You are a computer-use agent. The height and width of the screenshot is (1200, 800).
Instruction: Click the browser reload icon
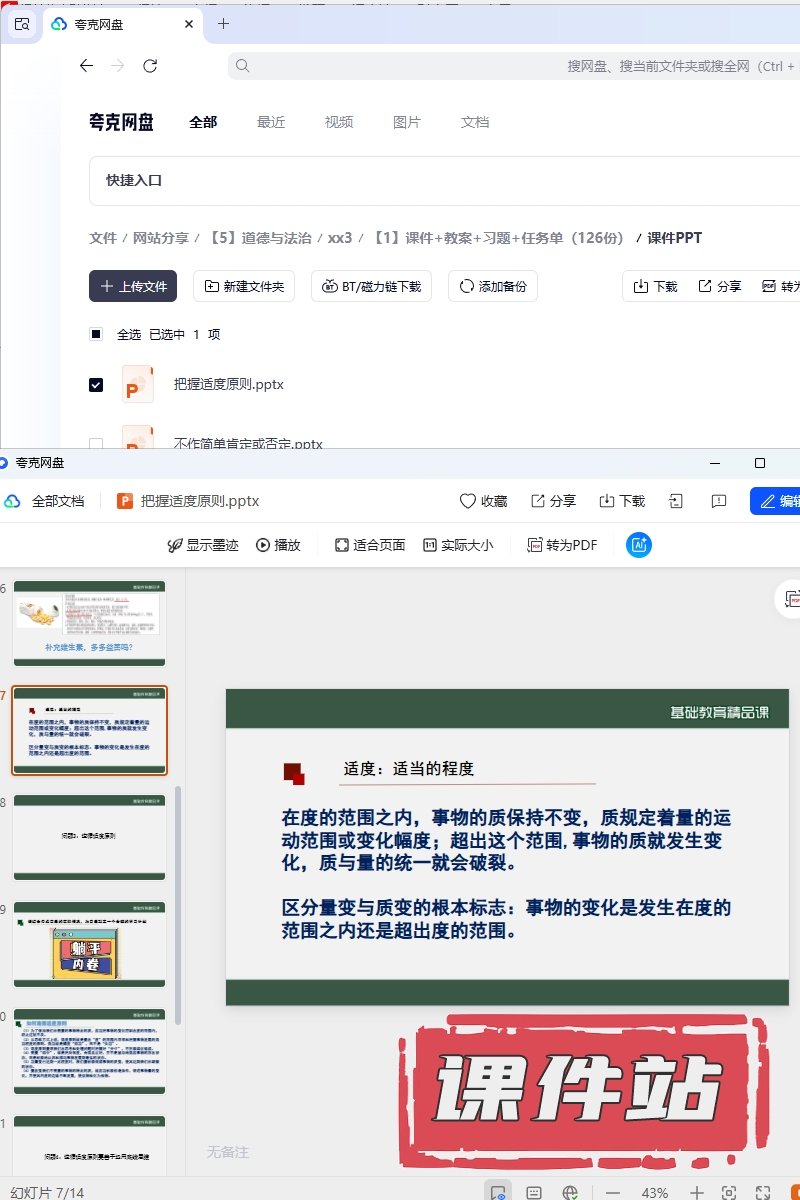150,66
